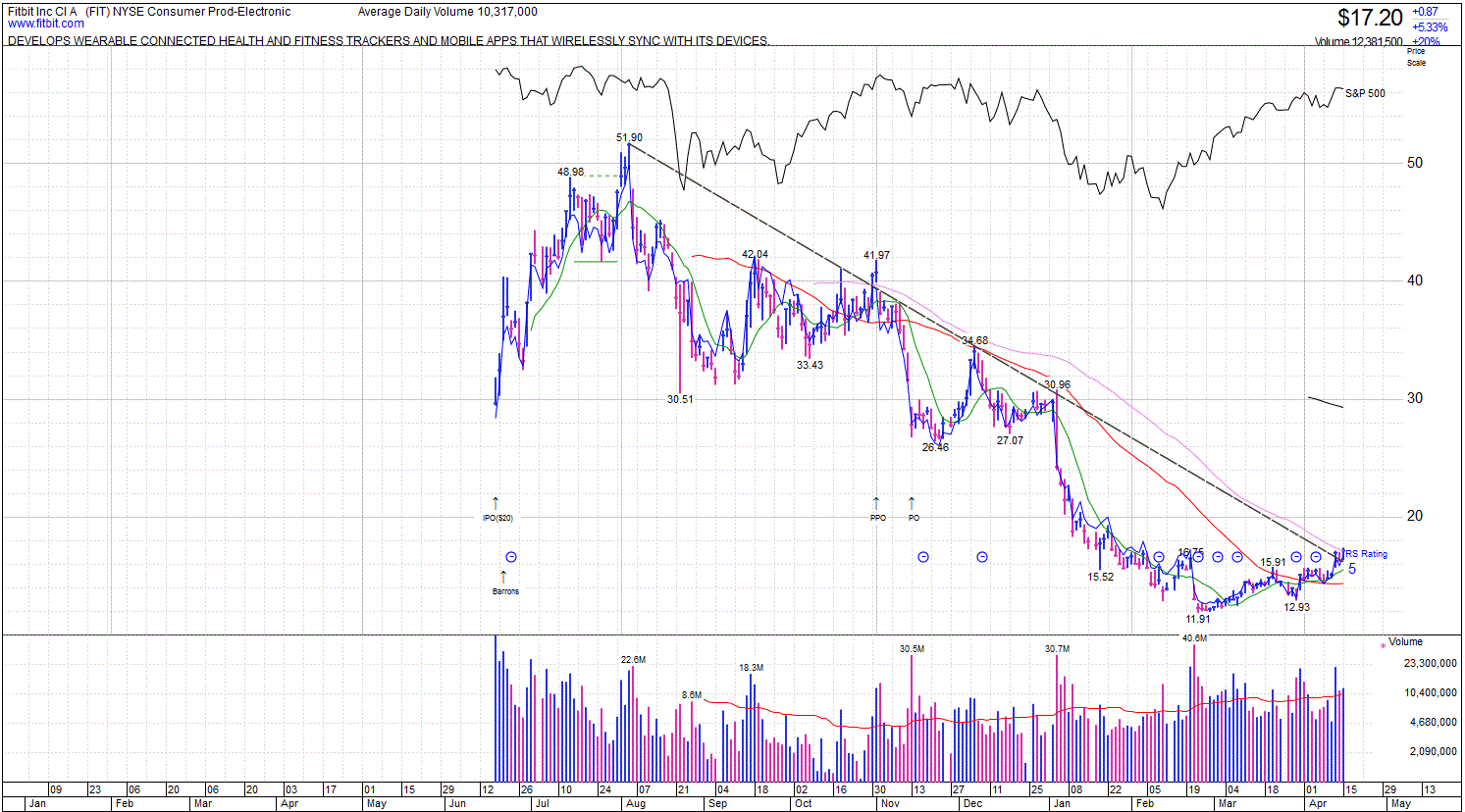Click the 30.51 low price label
Viewport: 1465px width, 812px height.
pos(680,400)
